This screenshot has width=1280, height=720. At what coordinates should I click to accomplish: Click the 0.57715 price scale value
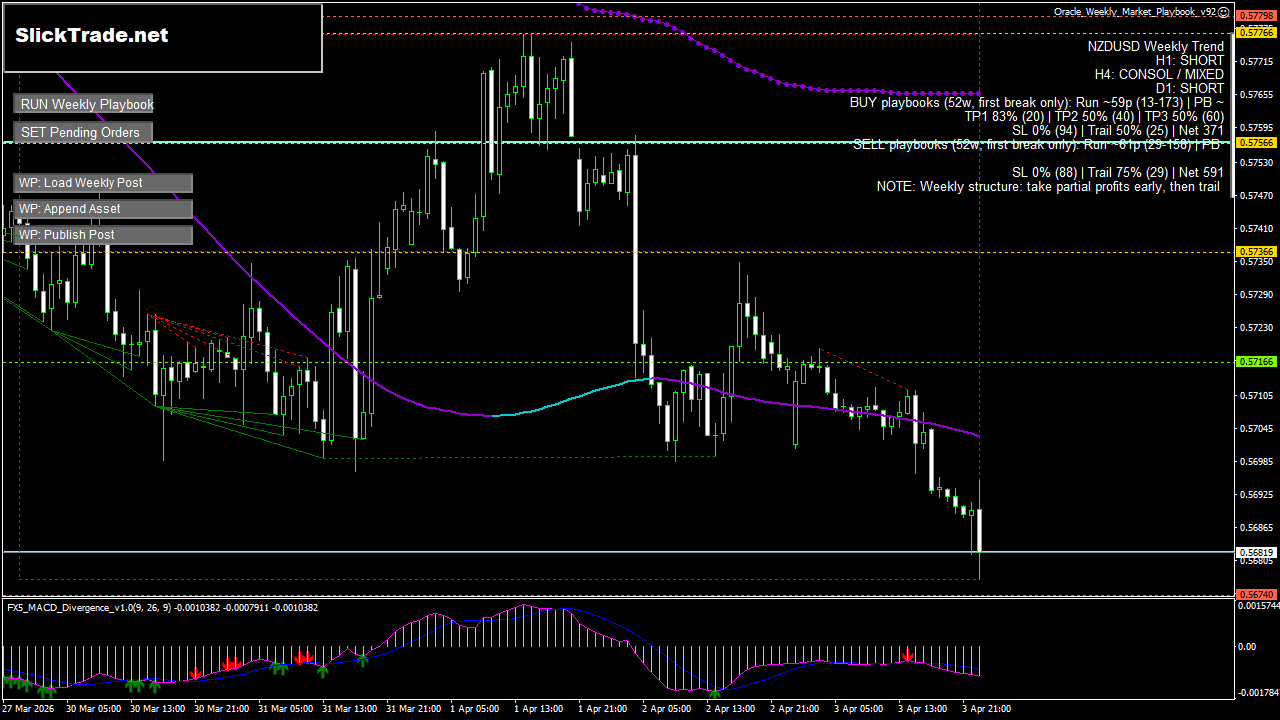pyautogui.click(x=1256, y=62)
